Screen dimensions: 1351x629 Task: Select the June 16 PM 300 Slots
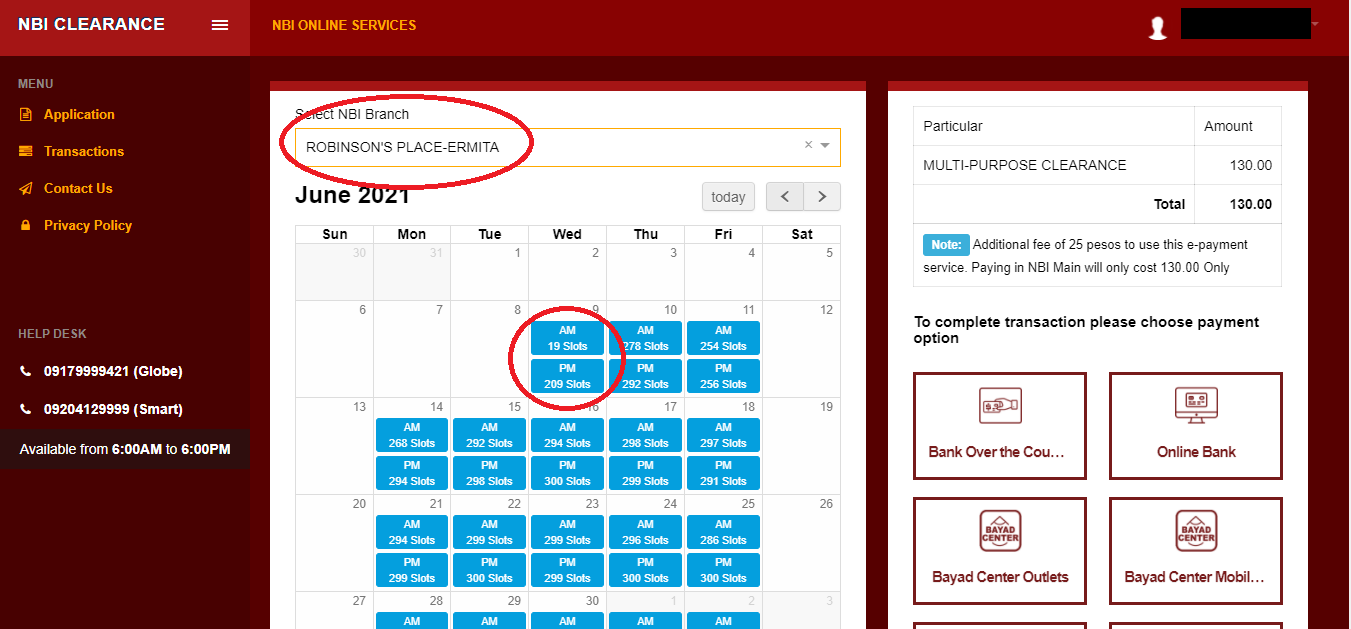click(x=567, y=473)
